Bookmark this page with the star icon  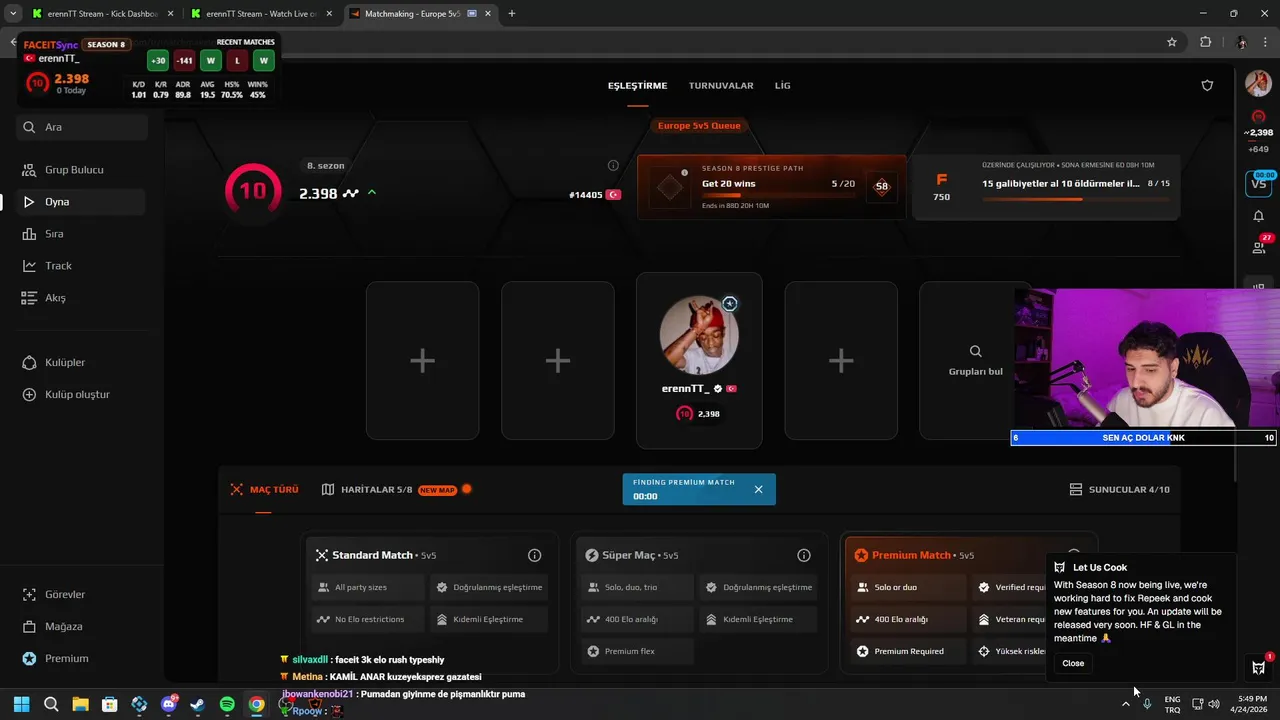point(1172,42)
